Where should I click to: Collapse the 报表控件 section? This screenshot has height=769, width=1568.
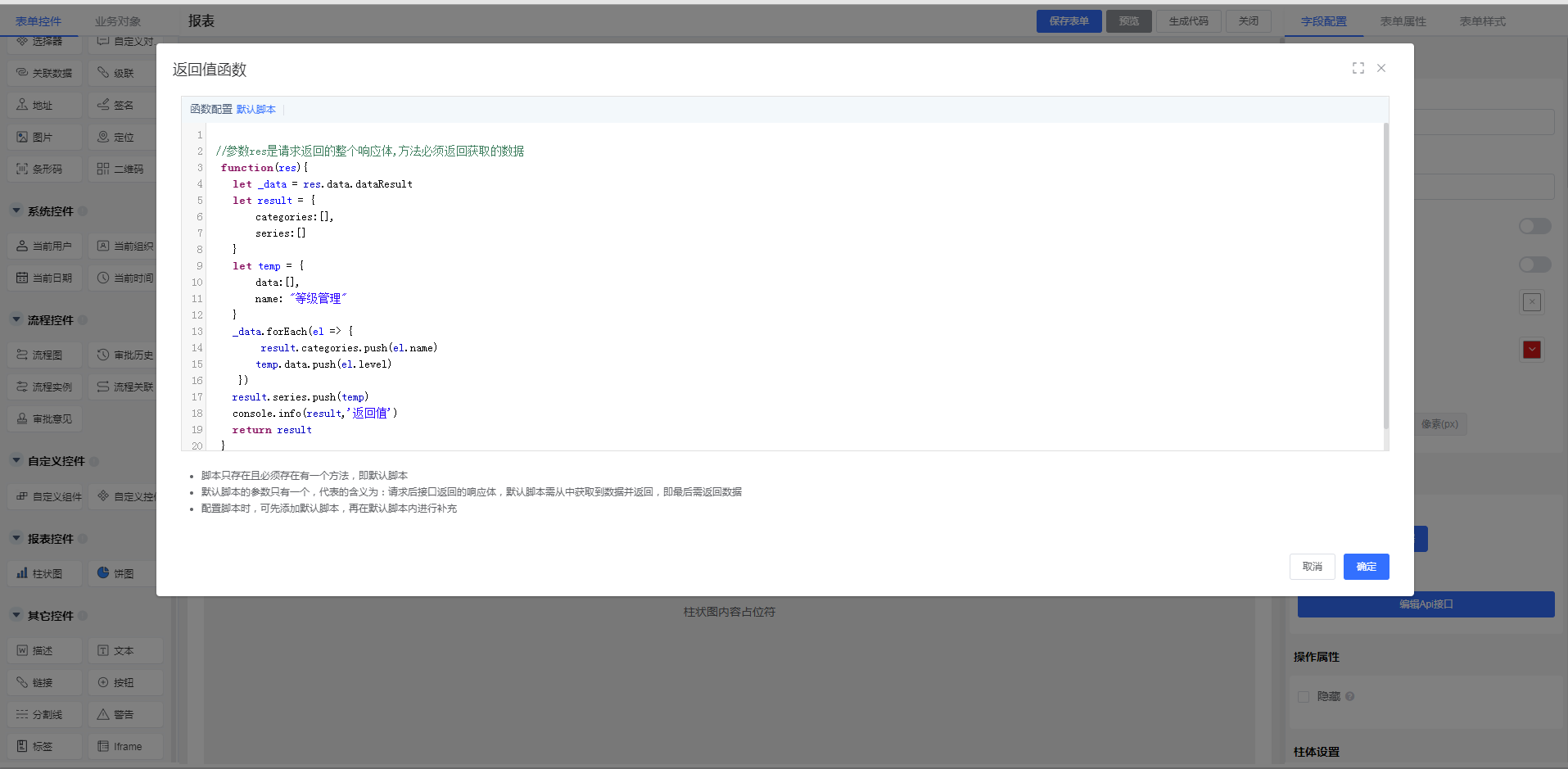coord(16,539)
